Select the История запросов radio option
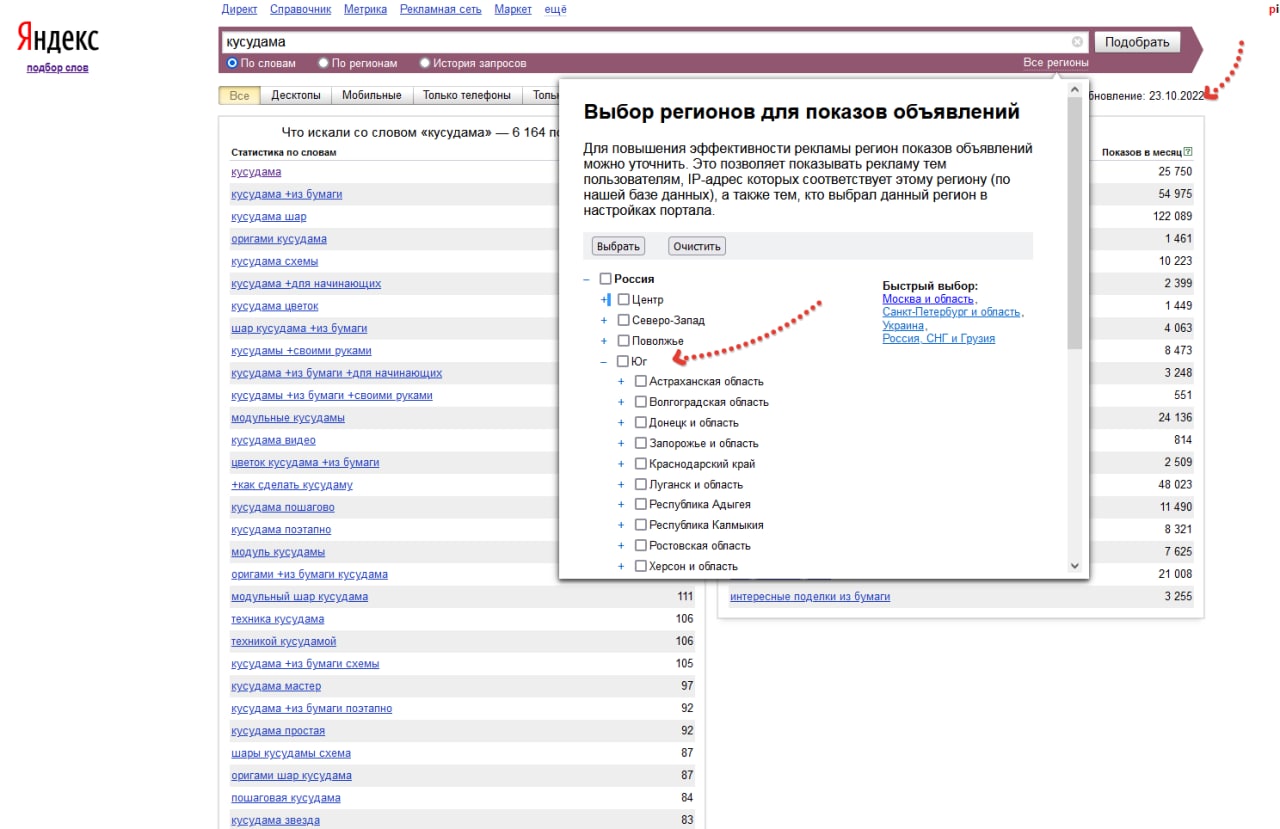This screenshot has height=829, width=1280. (425, 63)
